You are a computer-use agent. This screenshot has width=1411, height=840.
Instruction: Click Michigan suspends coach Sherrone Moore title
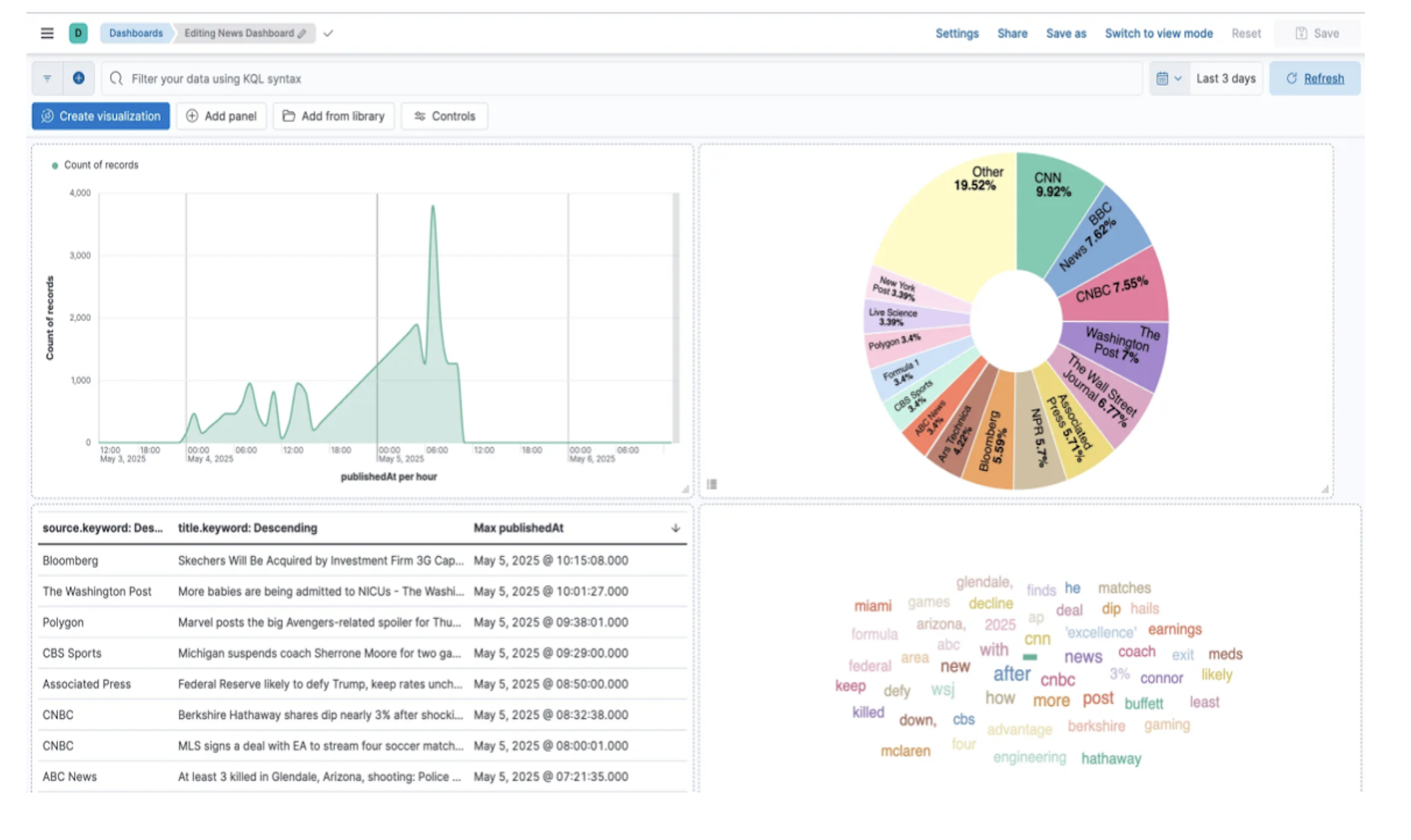click(319, 654)
